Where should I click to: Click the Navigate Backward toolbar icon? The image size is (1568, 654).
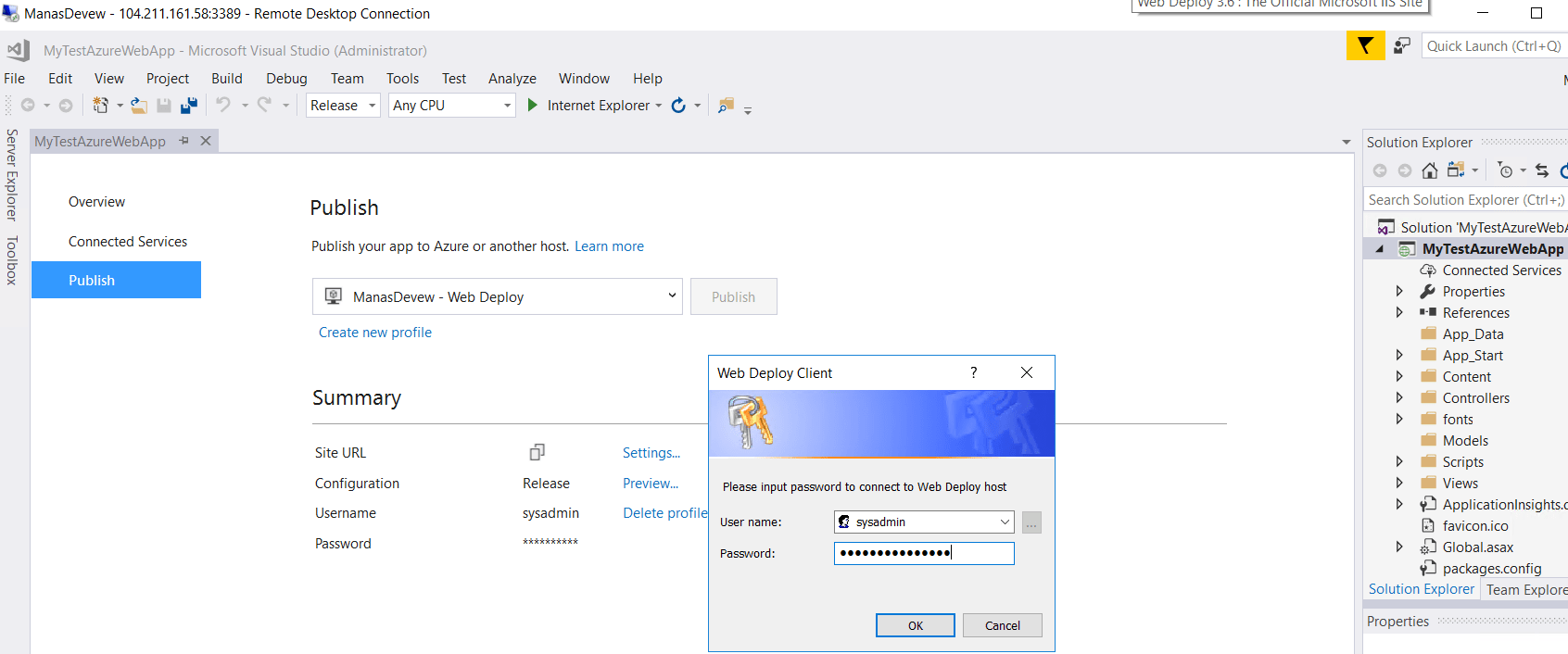coord(28,106)
